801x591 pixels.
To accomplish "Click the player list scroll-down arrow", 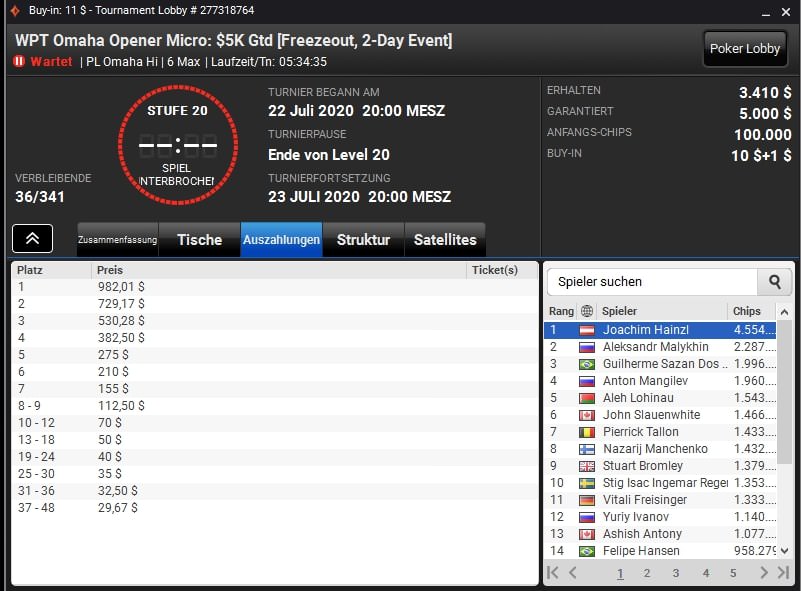I will (784, 551).
